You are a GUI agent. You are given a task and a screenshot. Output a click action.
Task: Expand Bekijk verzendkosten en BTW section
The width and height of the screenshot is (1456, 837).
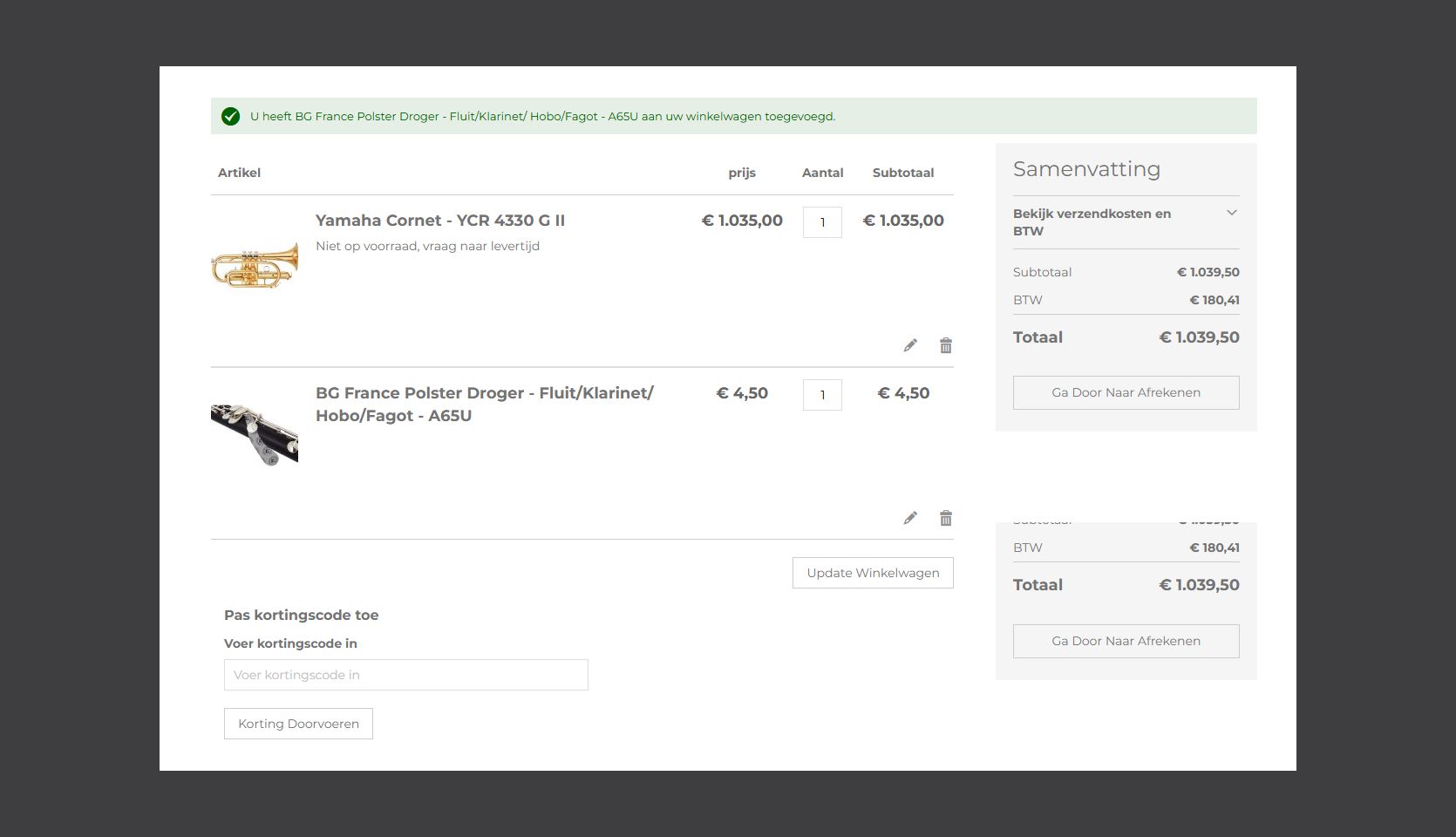coord(1126,222)
